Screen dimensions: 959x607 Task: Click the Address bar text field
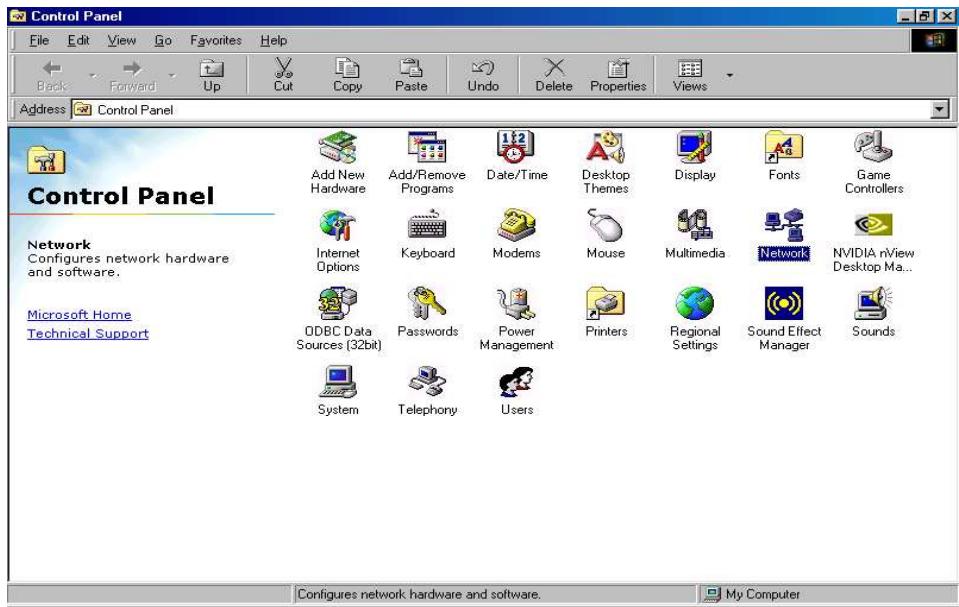[x=500, y=110]
